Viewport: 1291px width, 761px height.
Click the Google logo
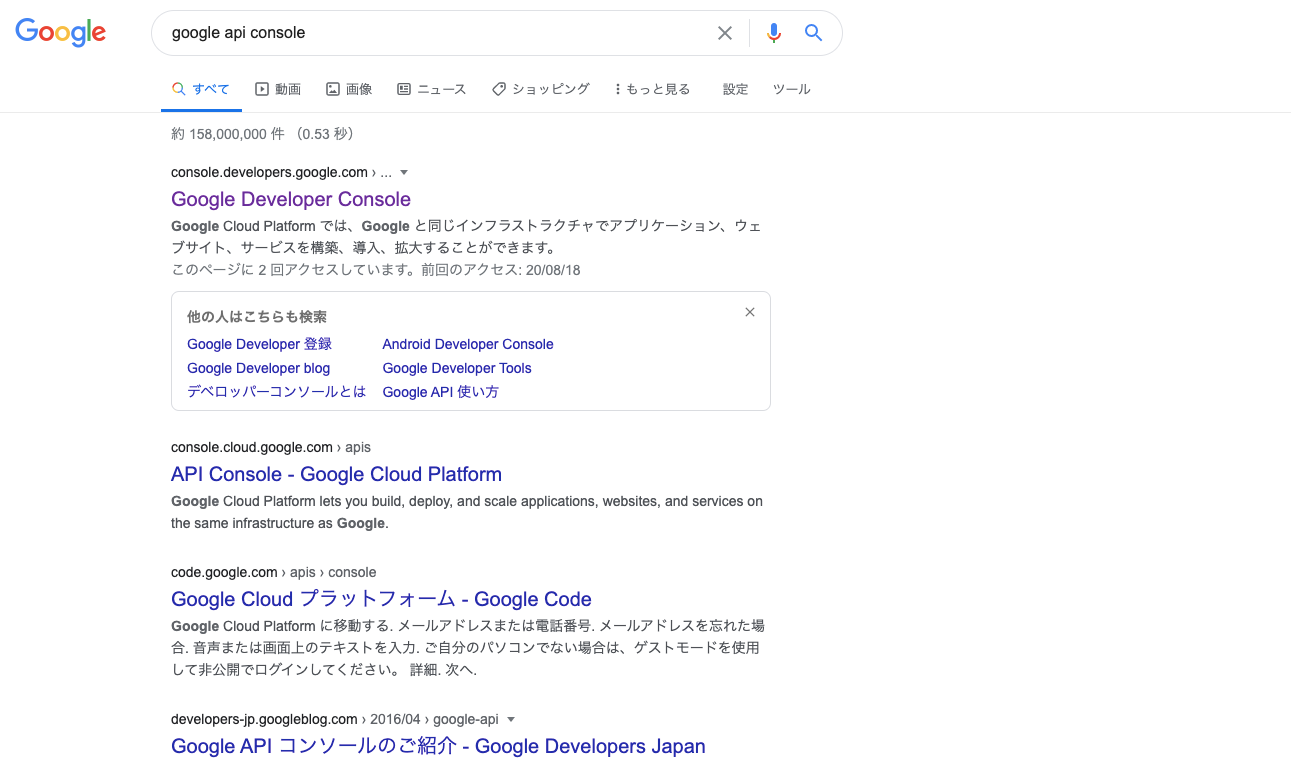tap(60, 32)
